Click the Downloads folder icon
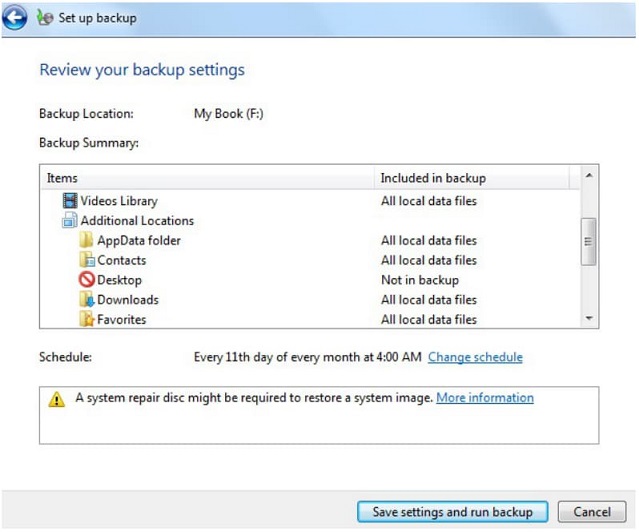Image resolution: width=639 pixels, height=532 pixels. pyautogui.click(x=87, y=299)
